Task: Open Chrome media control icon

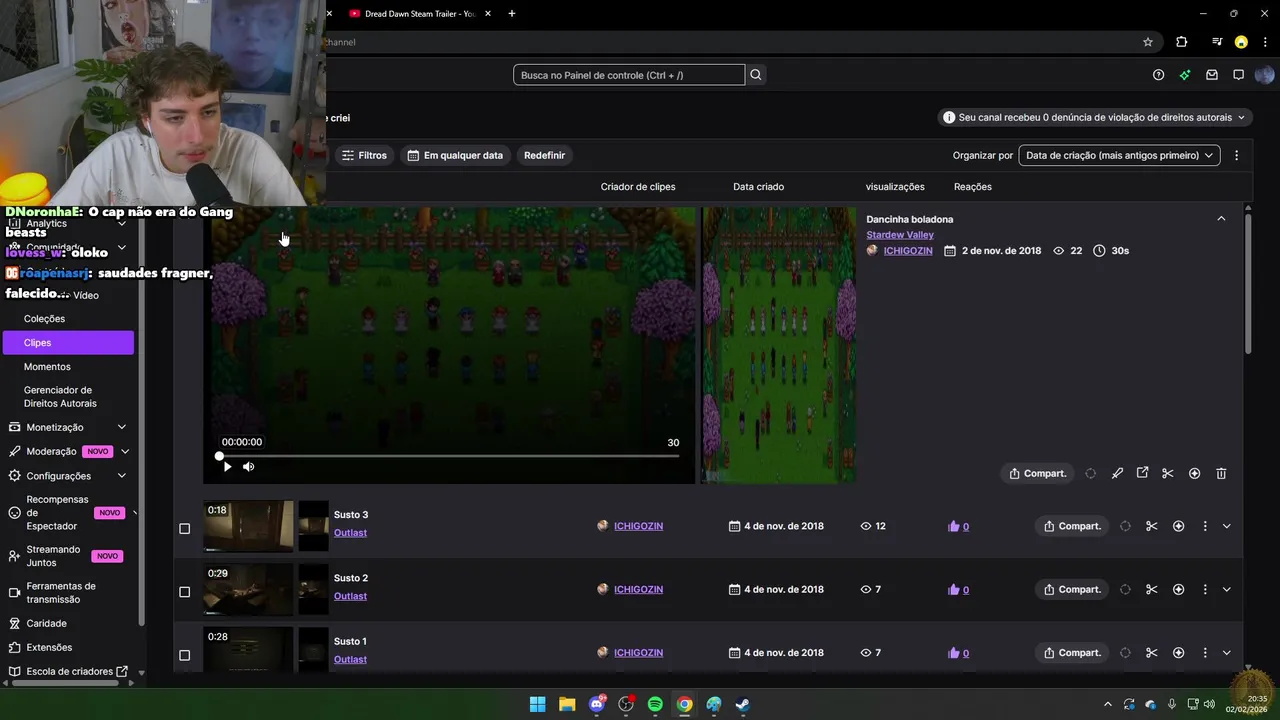Action: (1217, 42)
